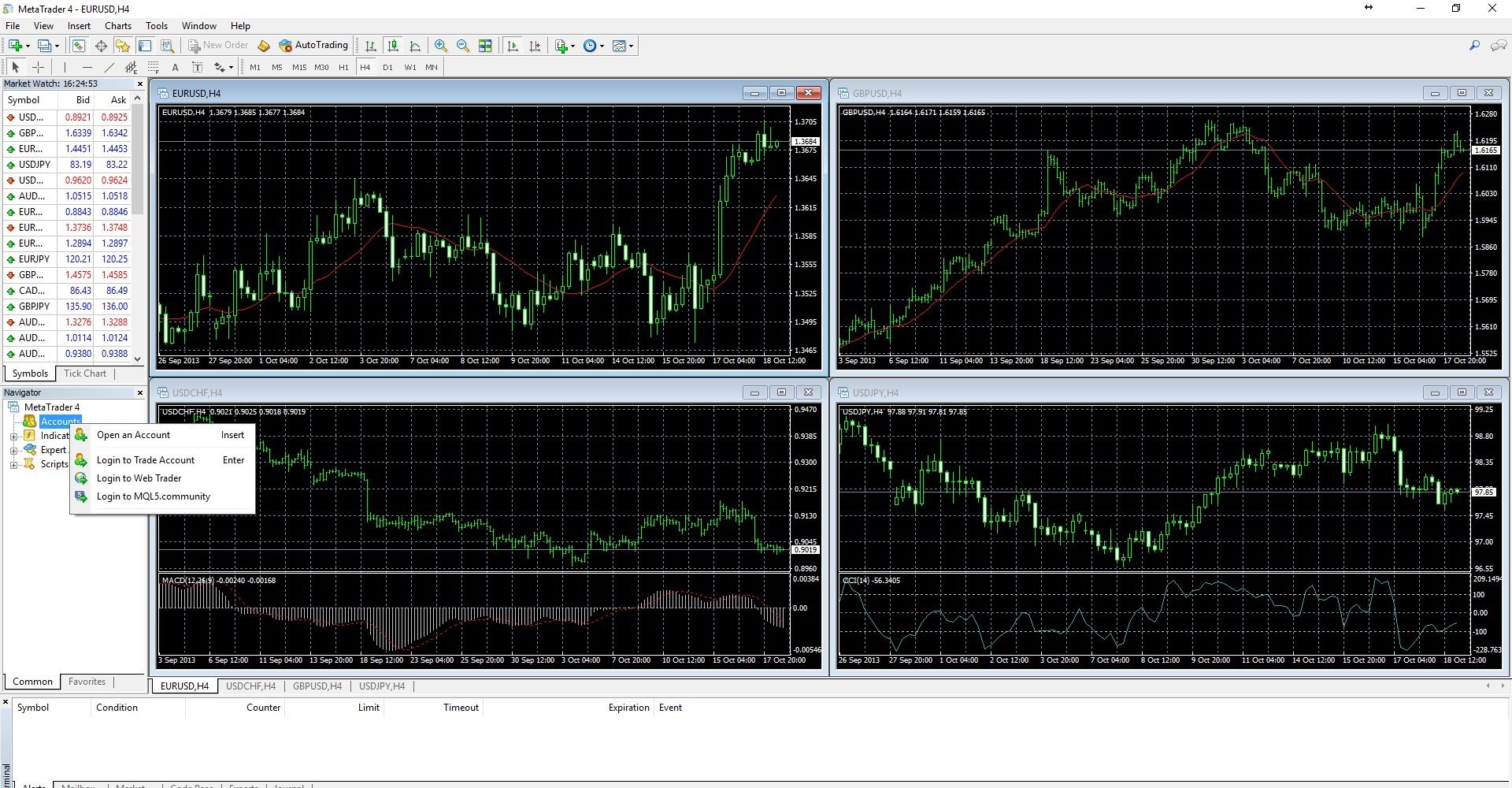Expand the Indicators dropdown arrow
This screenshot has width=1512, height=788.
573,46
